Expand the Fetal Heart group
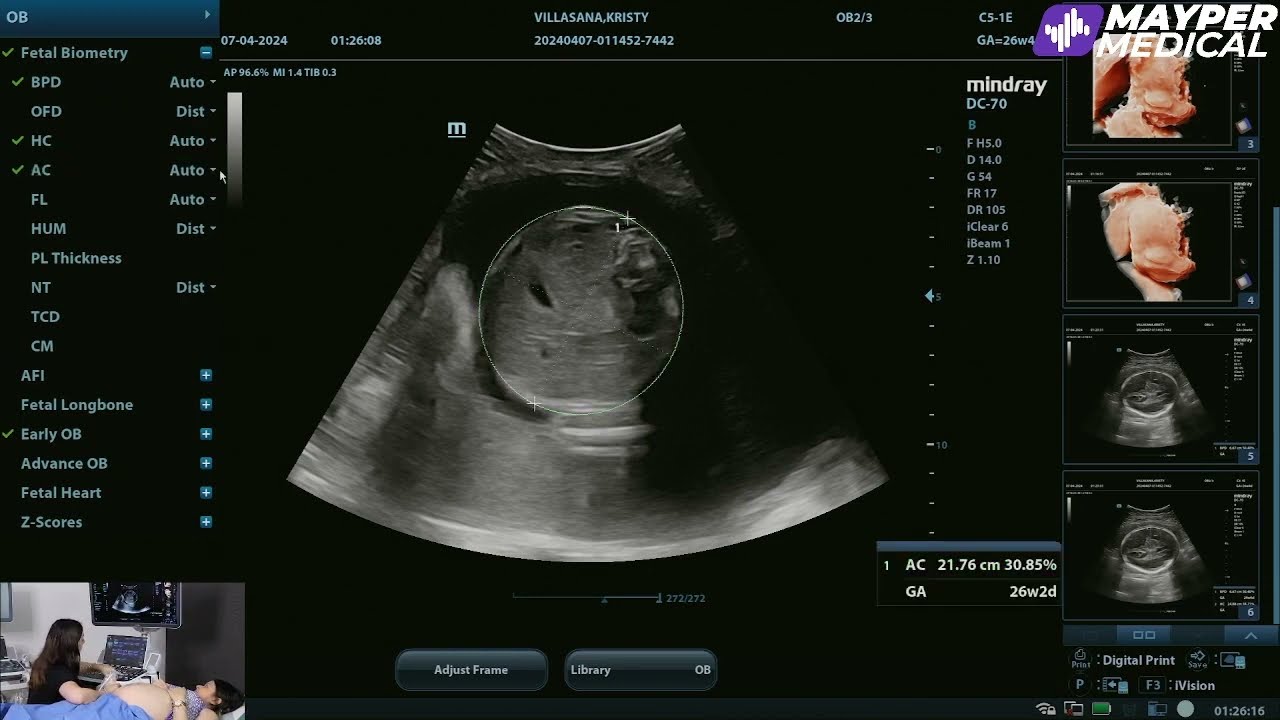This screenshot has height=720, width=1280. [x=206, y=492]
